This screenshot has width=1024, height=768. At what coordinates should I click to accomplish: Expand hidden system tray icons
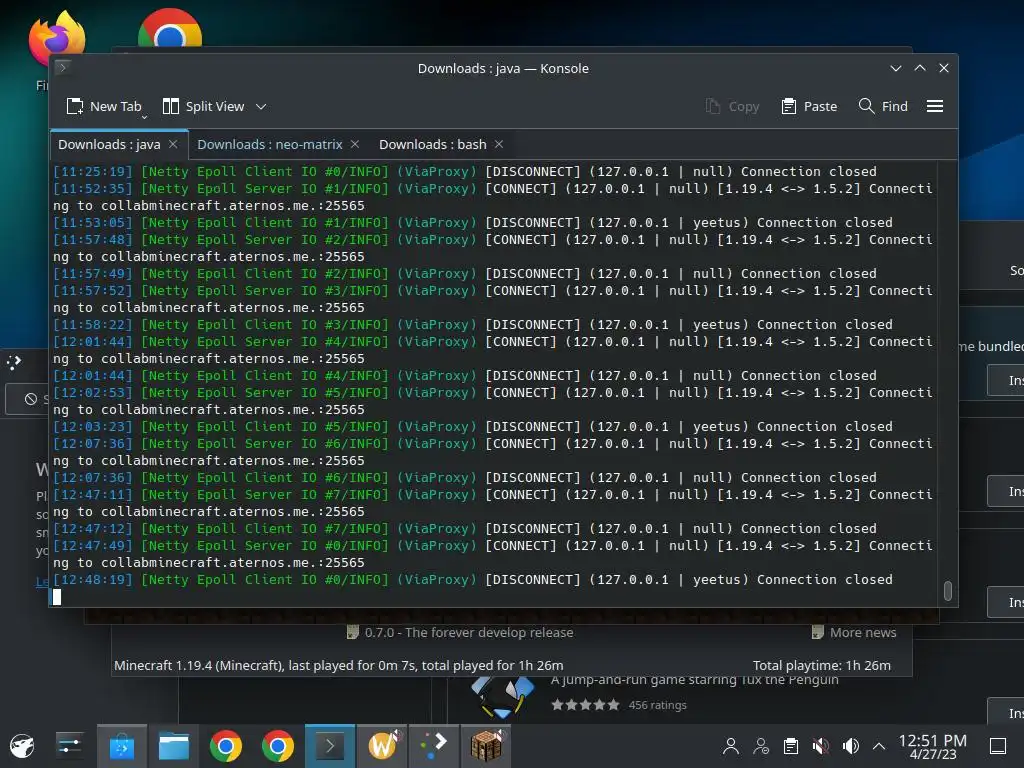tap(879, 746)
